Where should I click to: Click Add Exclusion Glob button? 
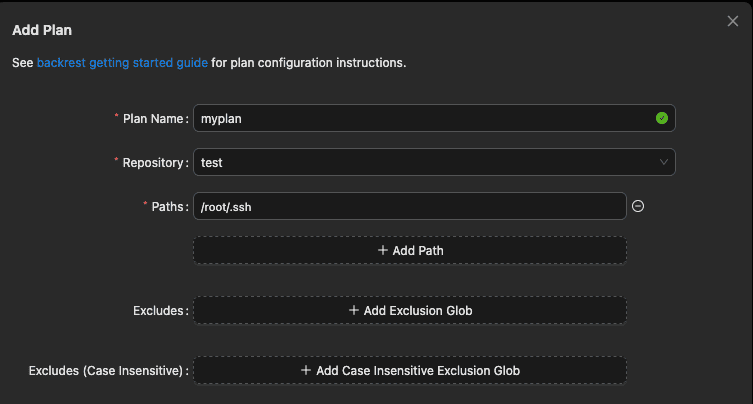(x=410, y=310)
